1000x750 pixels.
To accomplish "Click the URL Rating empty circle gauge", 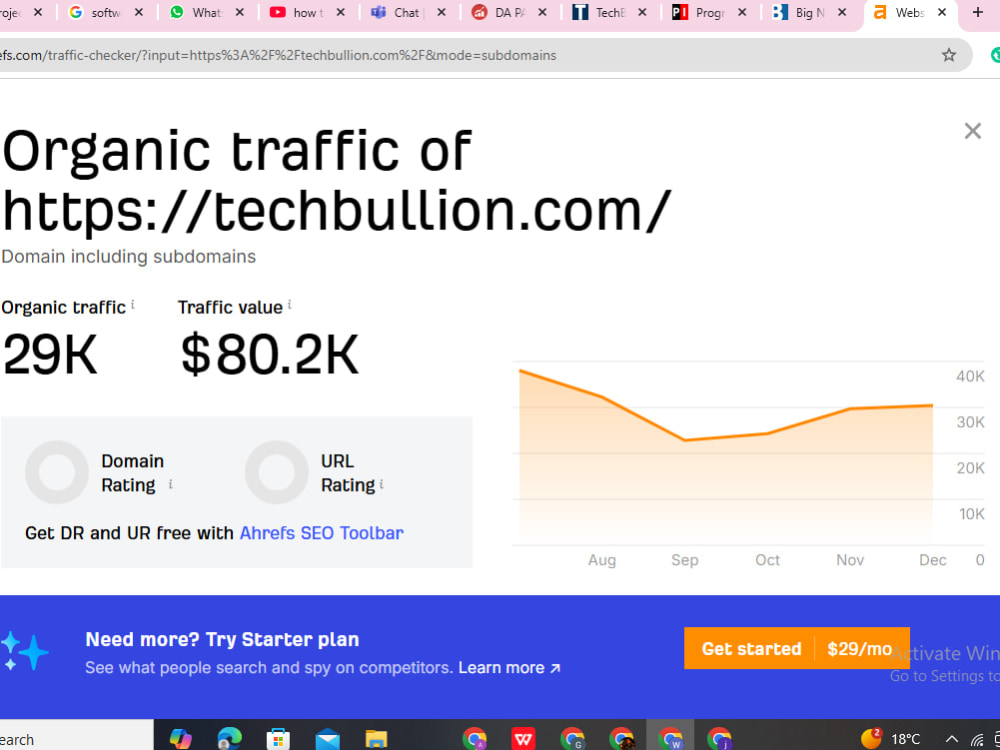I will pos(277,472).
